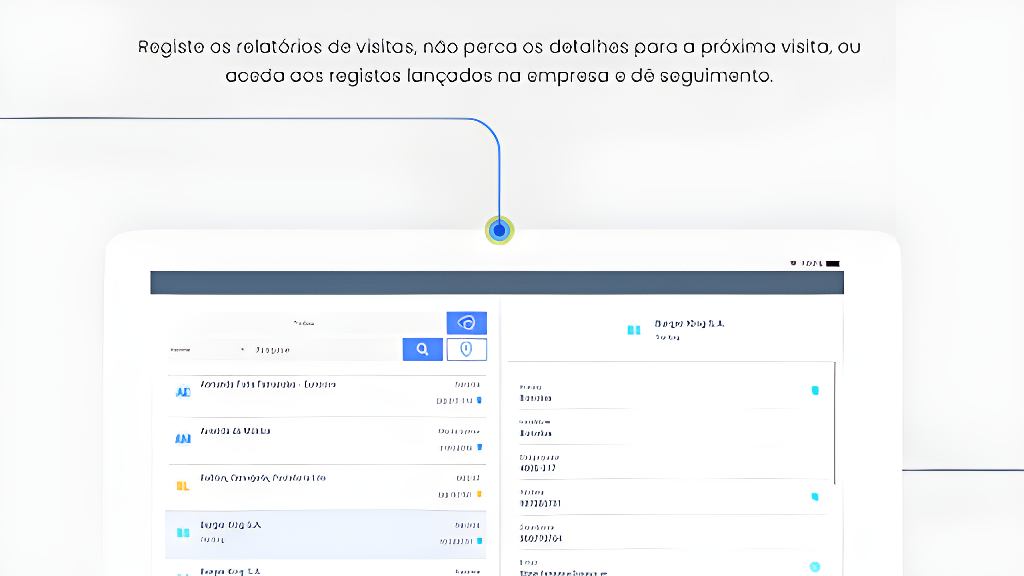Click the company name in the highlighted list row

tap(231, 525)
